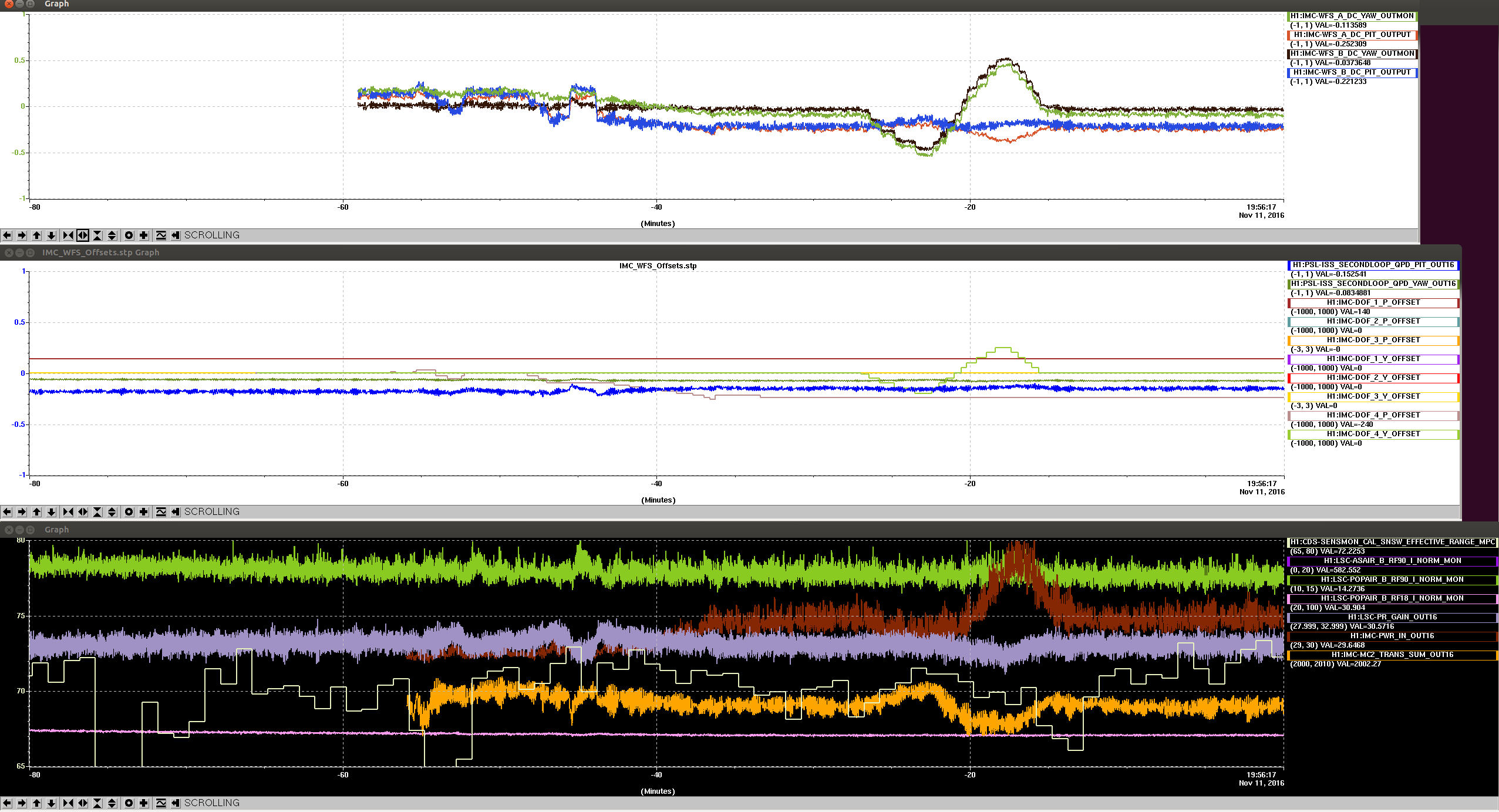Click VAL=-0.113589 under WFS_A_DC_YAW_OUTMON
Screen dimensions: 1499x812
coord(1340,25)
